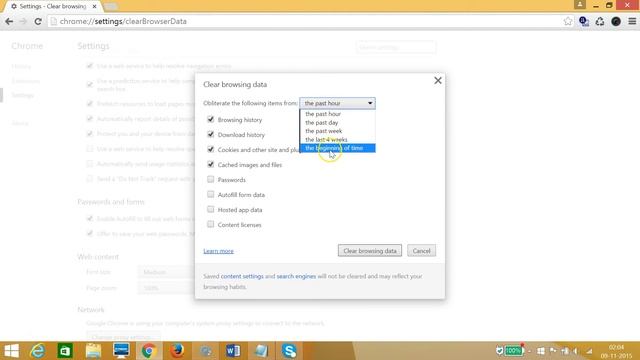Open Microsoft Word from taskbar
The height and width of the screenshot is (360, 640).
(x=233, y=351)
